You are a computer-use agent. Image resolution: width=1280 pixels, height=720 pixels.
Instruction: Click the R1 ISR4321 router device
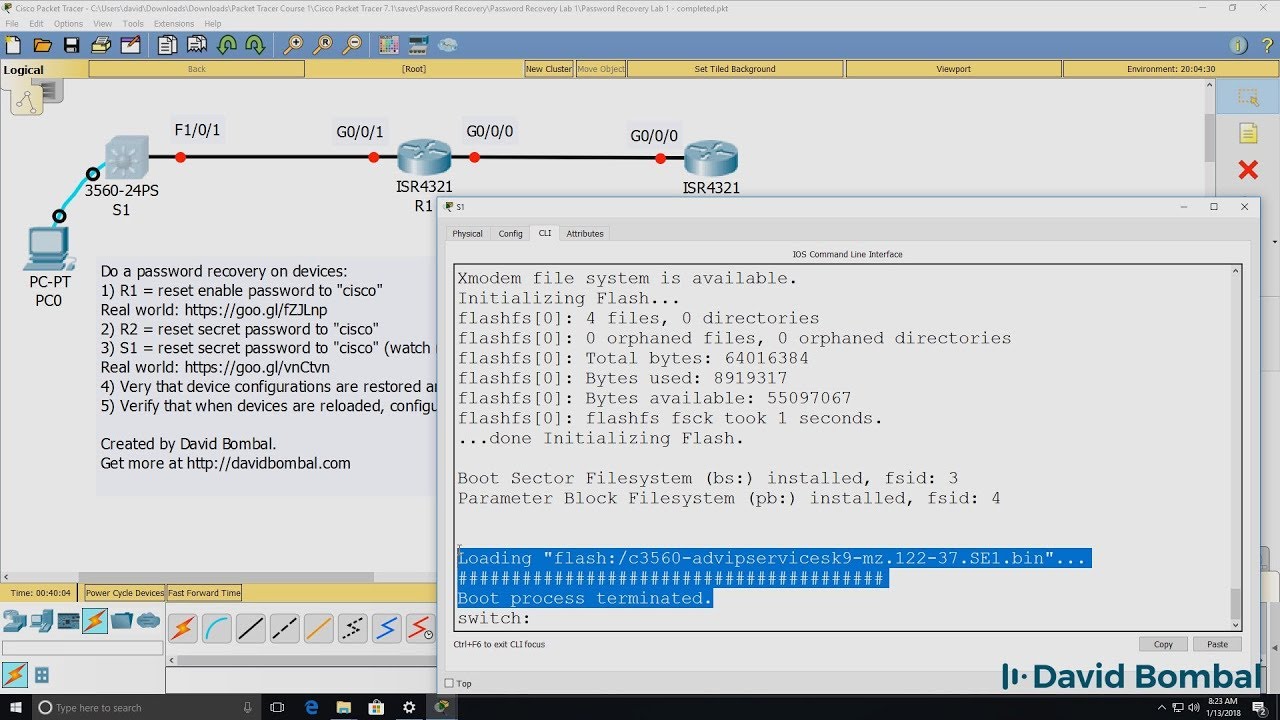[424, 158]
